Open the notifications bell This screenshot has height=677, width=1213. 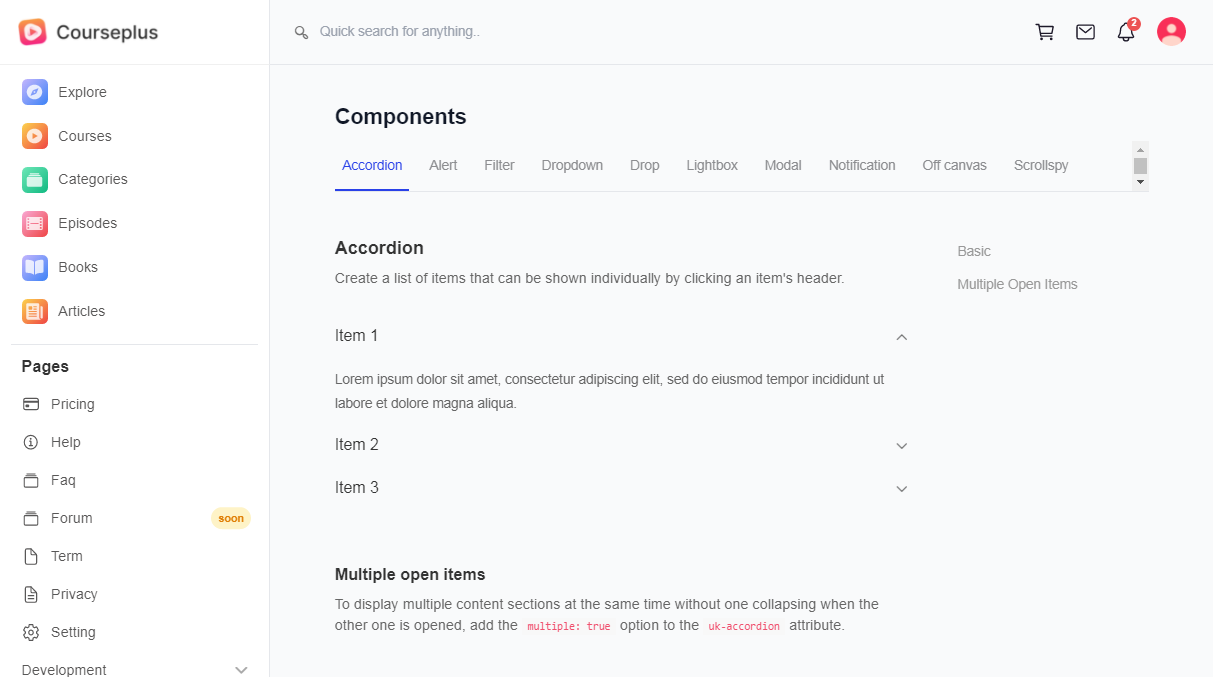pyautogui.click(x=1126, y=32)
